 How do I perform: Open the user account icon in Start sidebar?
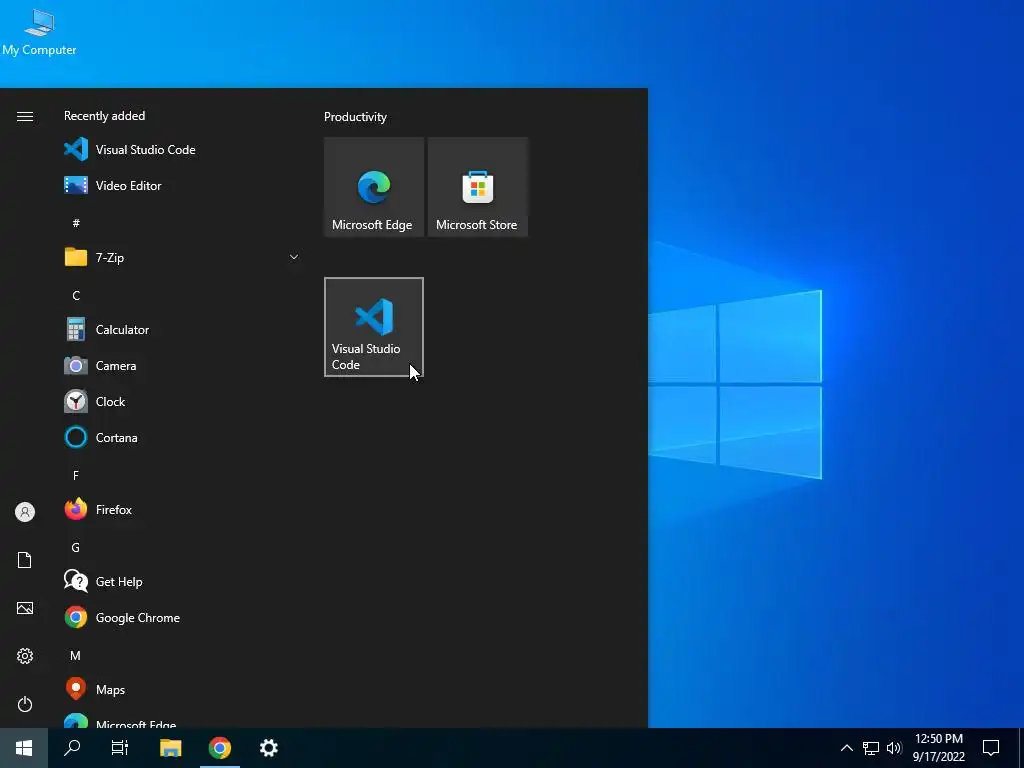[x=25, y=512]
